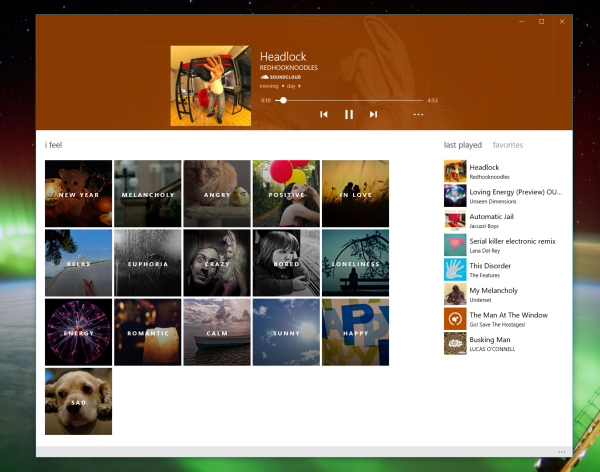The width and height of the screenshot is (600, 472).
Task: Choose the Happy mood tile
Action: pyautogui.click(x=356, y=332)
